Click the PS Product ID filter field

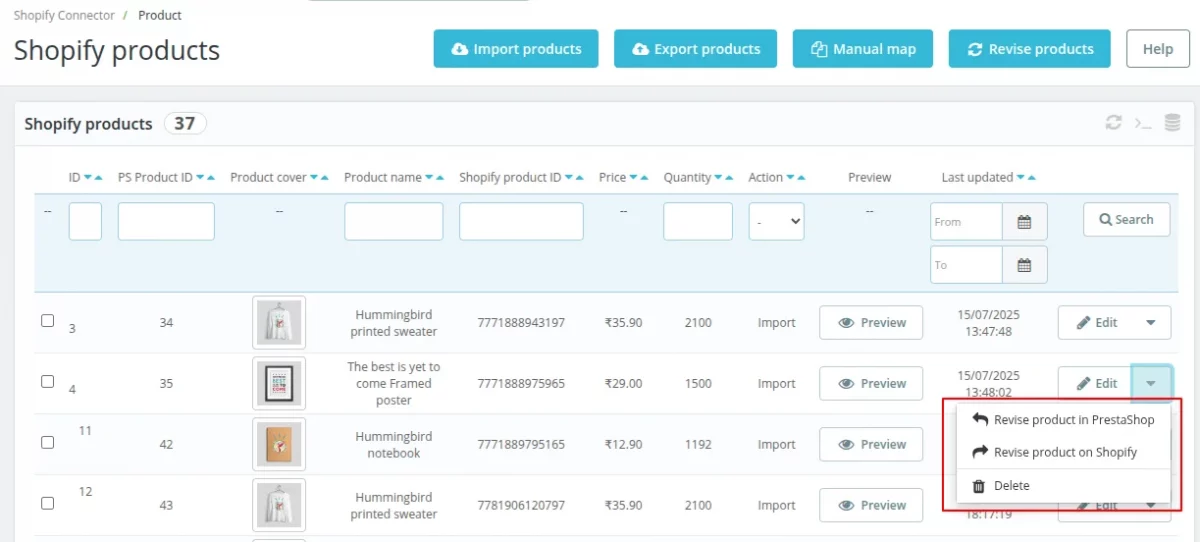pos(166,222)
